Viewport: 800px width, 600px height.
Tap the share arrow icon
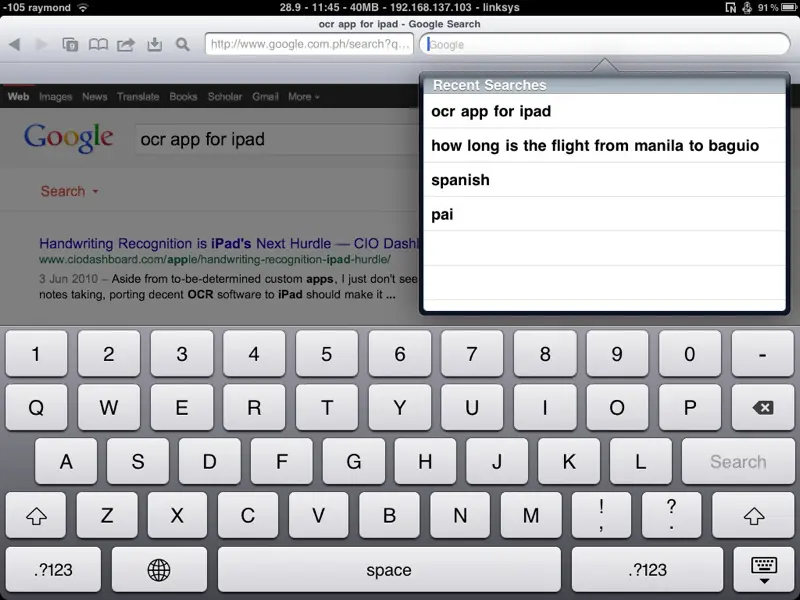(x=126, y=44)
